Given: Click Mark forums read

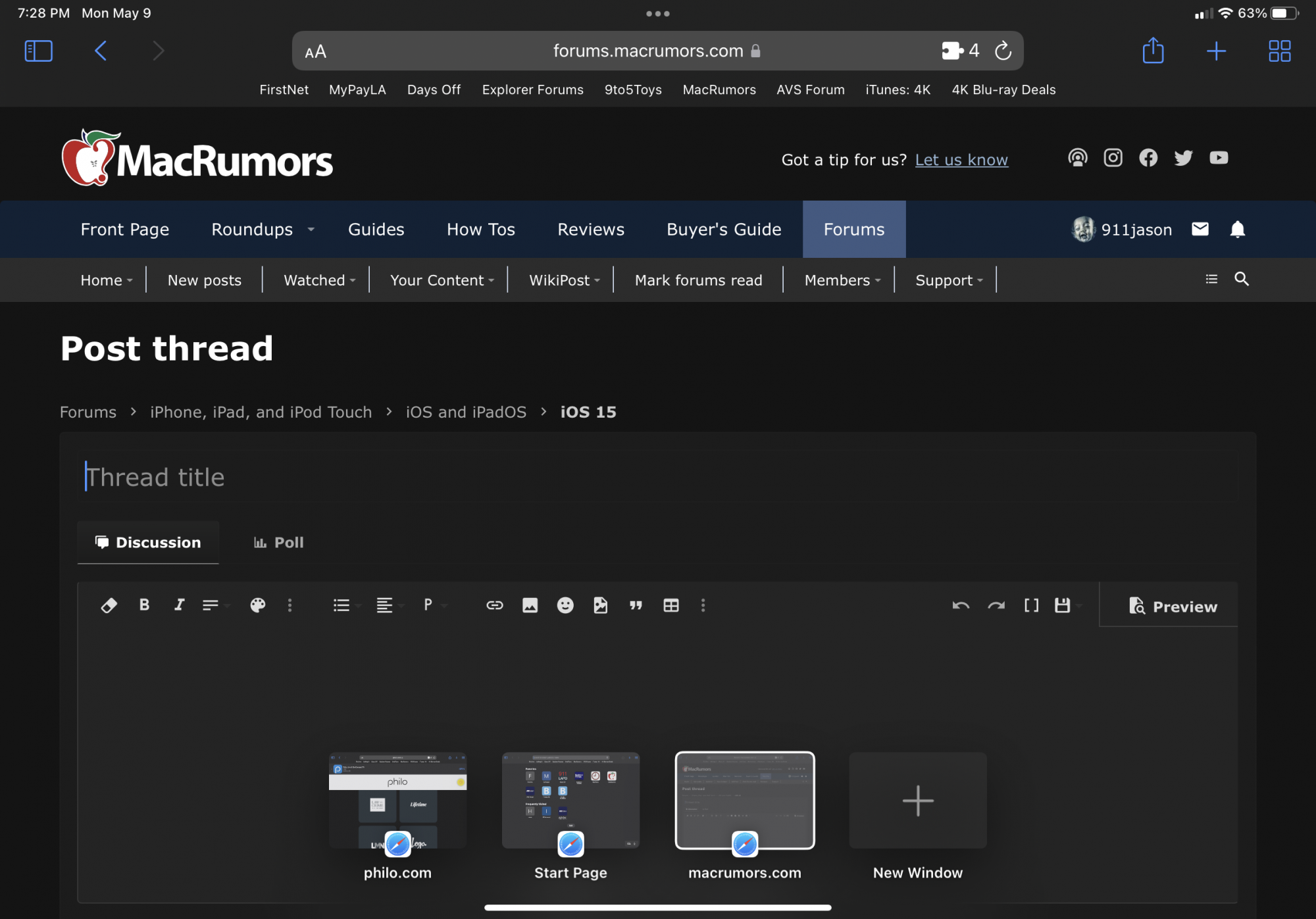Looking at the screenshot, I should pyautogui.click(x=699, y=280).
